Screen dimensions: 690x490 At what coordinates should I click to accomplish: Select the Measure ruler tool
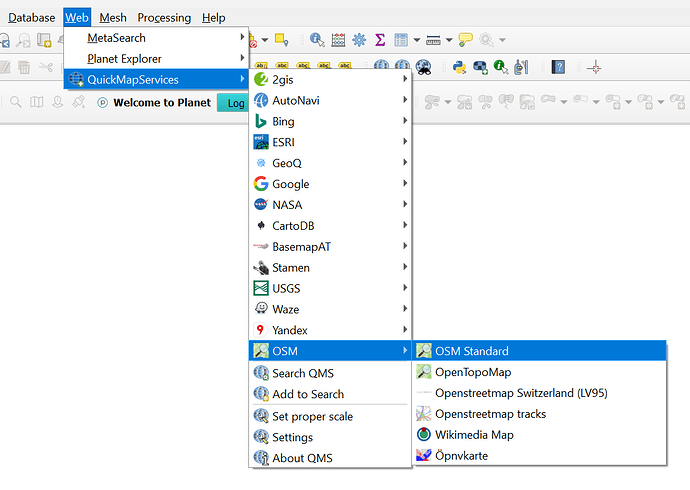pyautogui.click(x=433, y=40)
